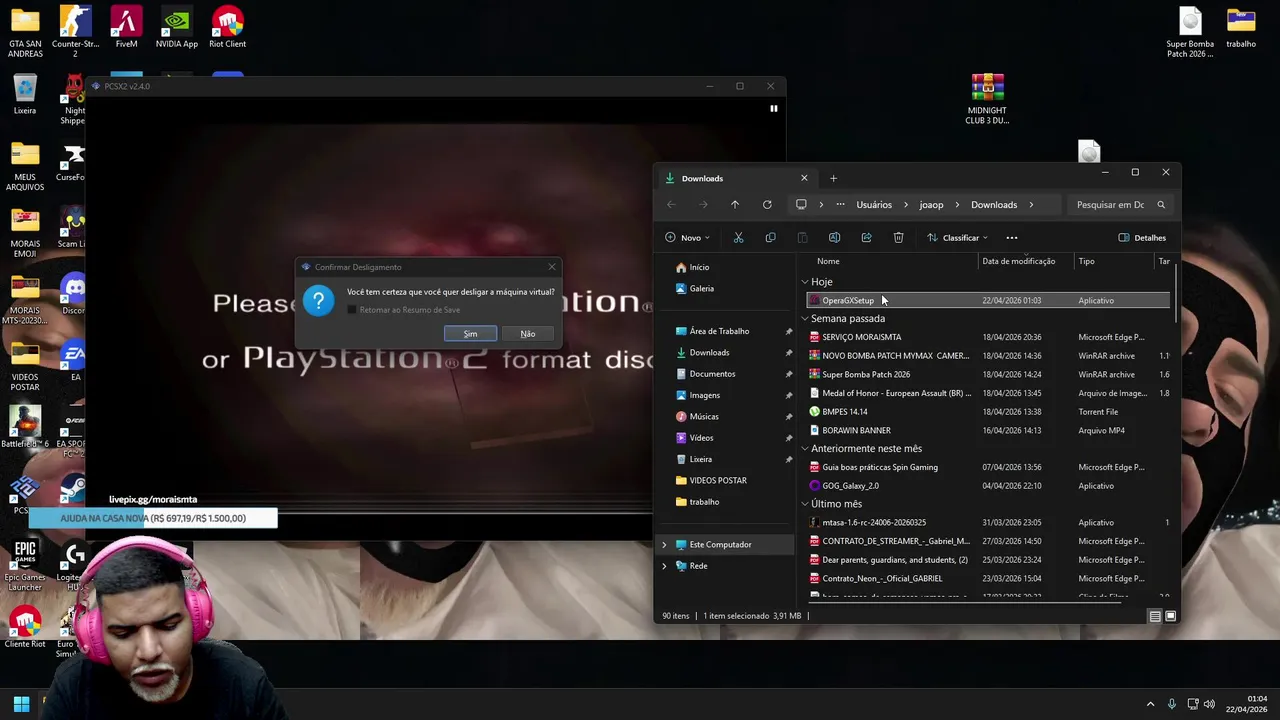Click the Delete trash icon in Explorer
The height and width of the screenshot is (720, 1280).
tap(898, 238)
